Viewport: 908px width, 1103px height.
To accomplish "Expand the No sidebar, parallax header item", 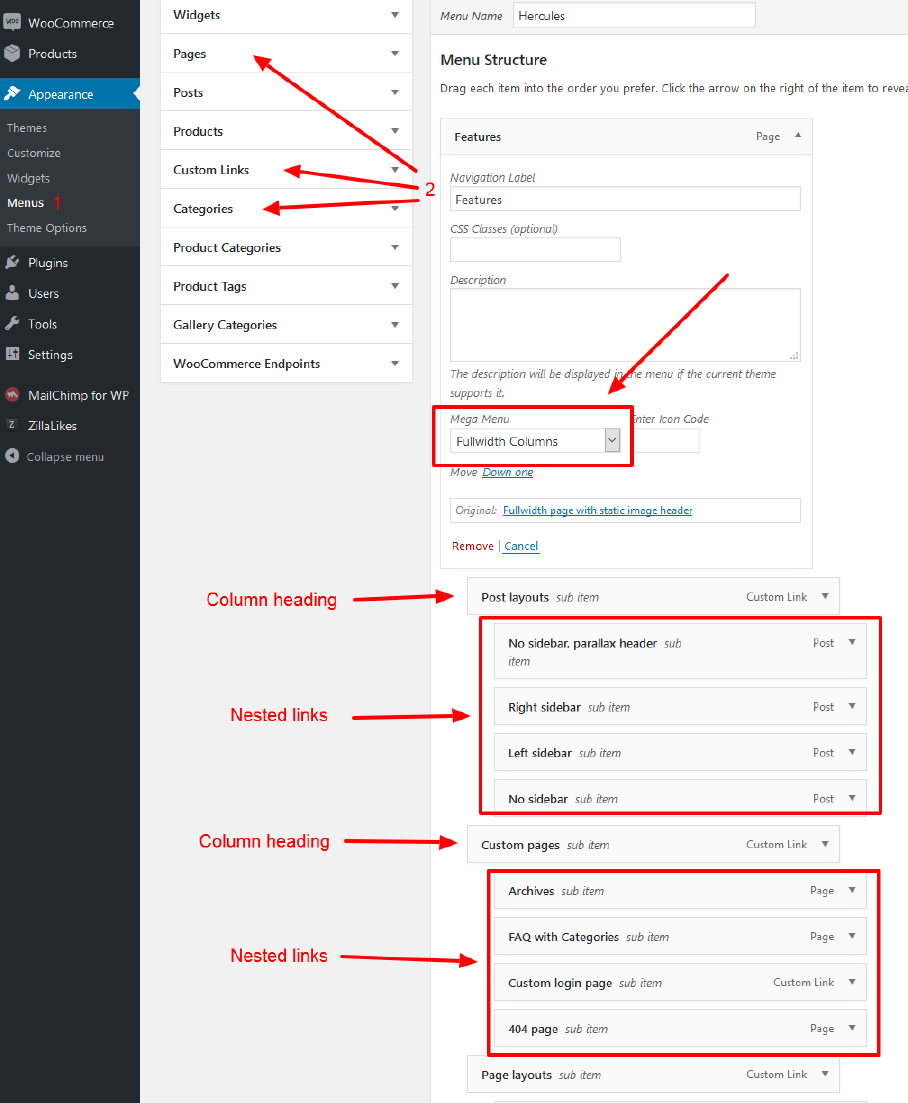I will pyautogui.click(x=852, y=642).
